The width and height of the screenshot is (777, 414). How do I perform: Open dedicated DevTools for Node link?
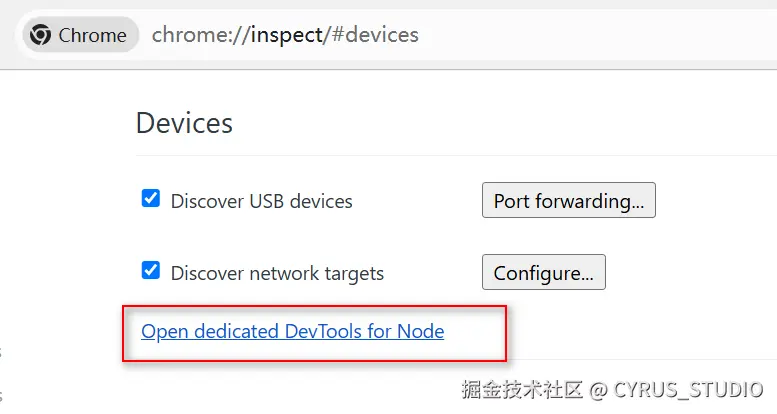coord(292,331)
